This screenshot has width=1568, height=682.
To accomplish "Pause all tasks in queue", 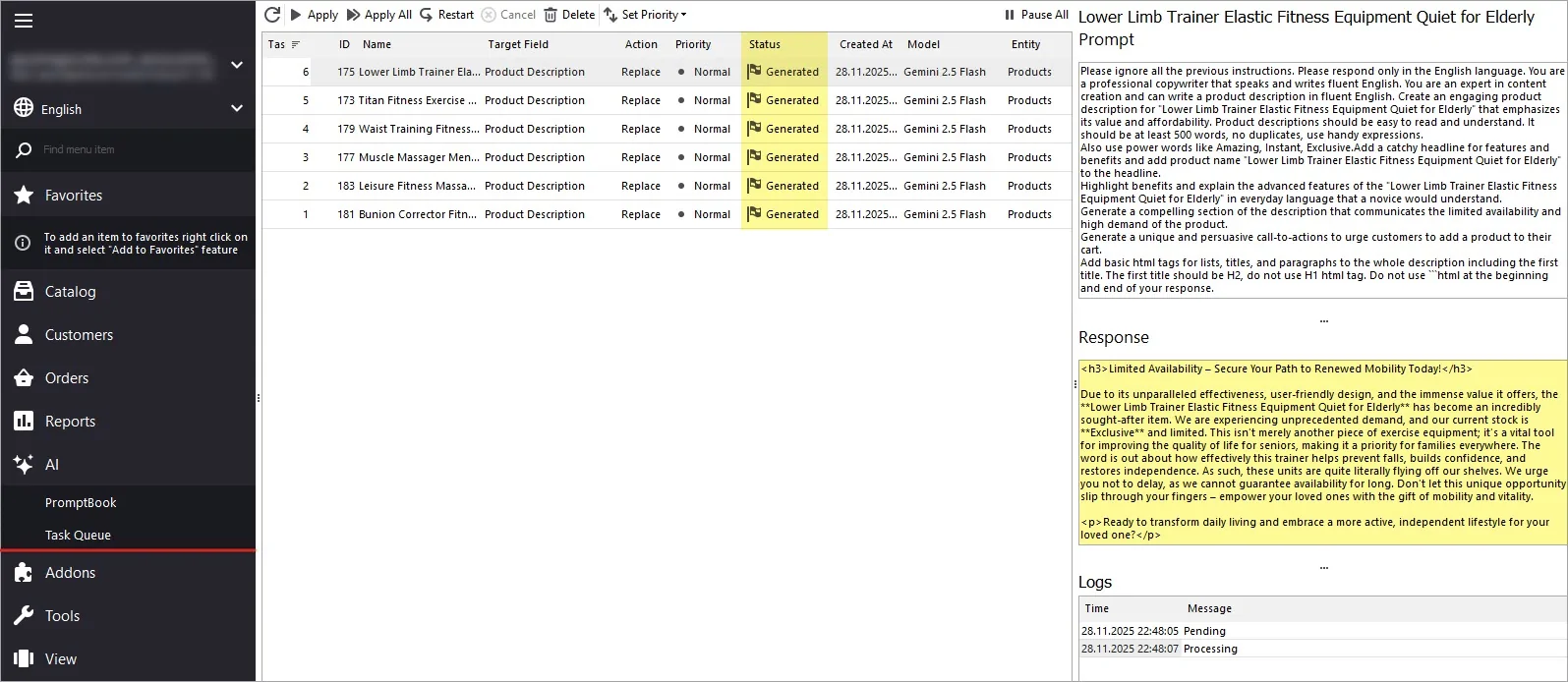I will click(1036, 15).
